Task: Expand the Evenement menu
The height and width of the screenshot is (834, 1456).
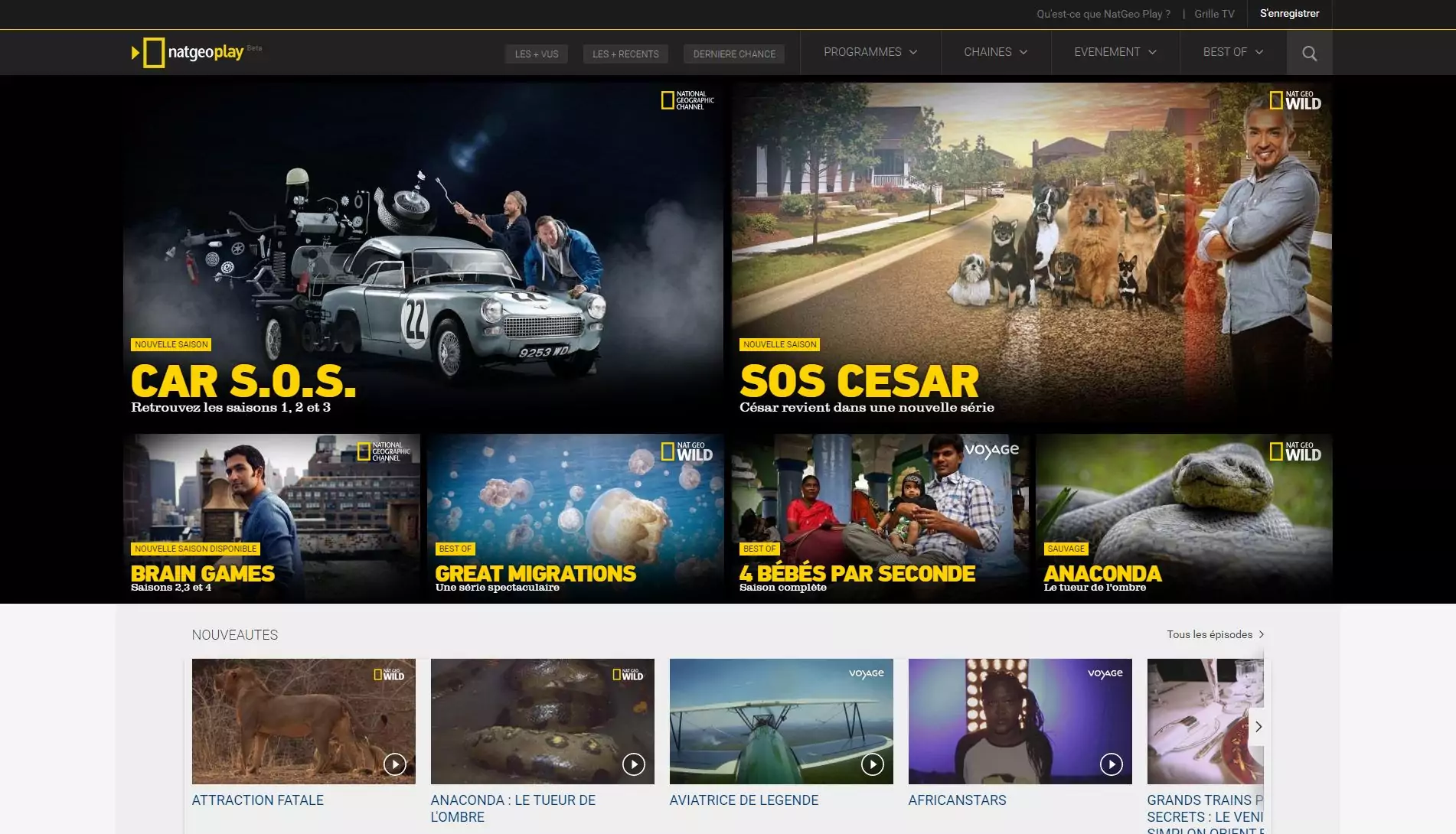Action: 1115,52
